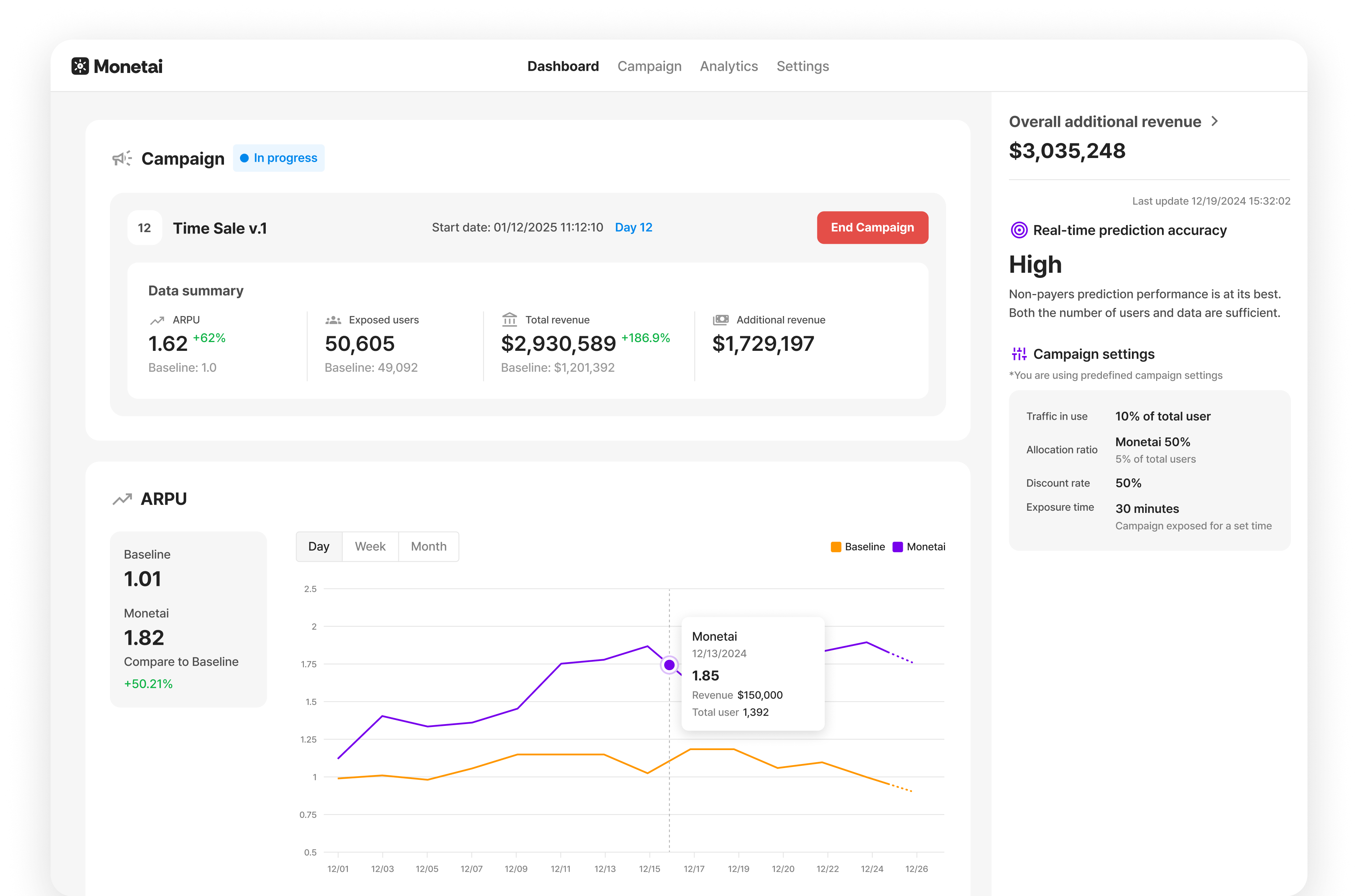Screen dimensions: 1357x896
Task: Click the Exposed users people icon
Action: (333, 320)
